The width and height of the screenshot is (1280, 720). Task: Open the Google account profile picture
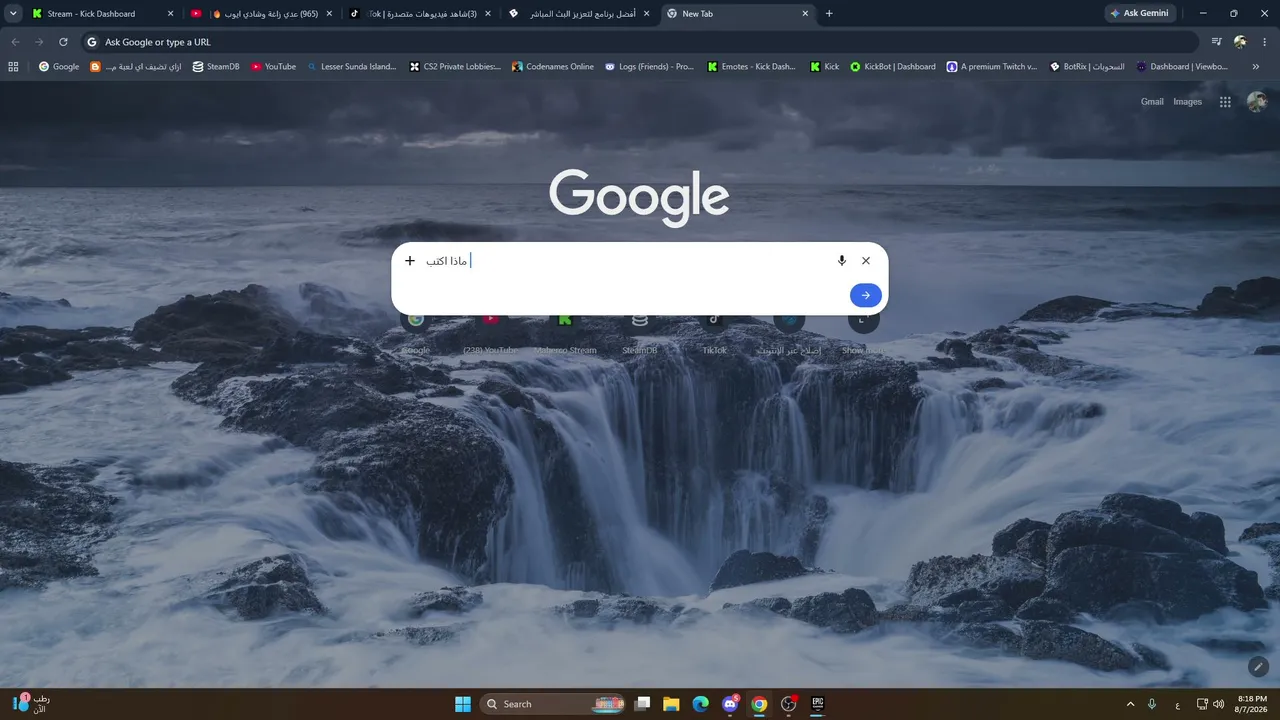tap(1257, 102)
